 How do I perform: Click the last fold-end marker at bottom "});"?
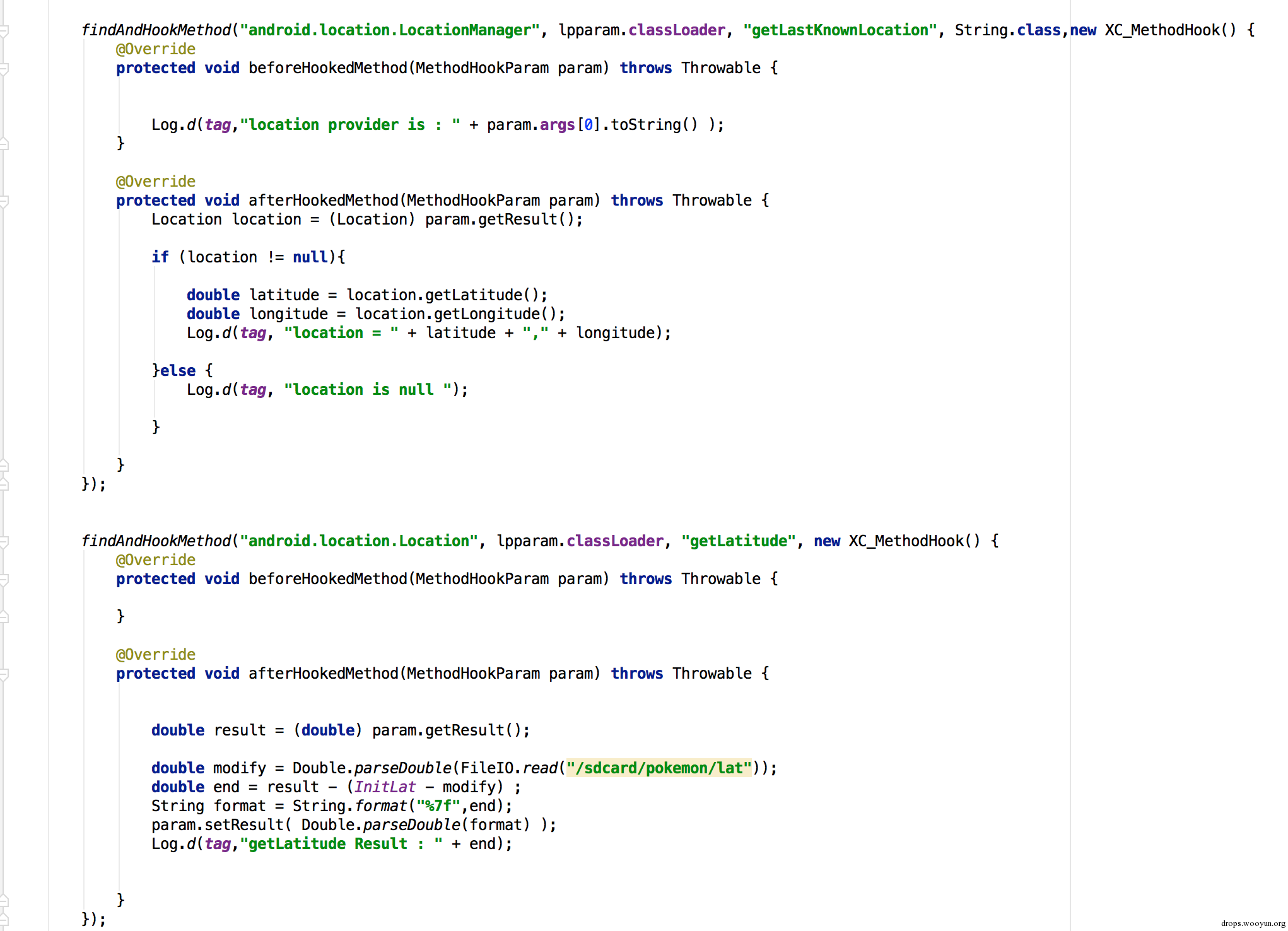(3, 920)
